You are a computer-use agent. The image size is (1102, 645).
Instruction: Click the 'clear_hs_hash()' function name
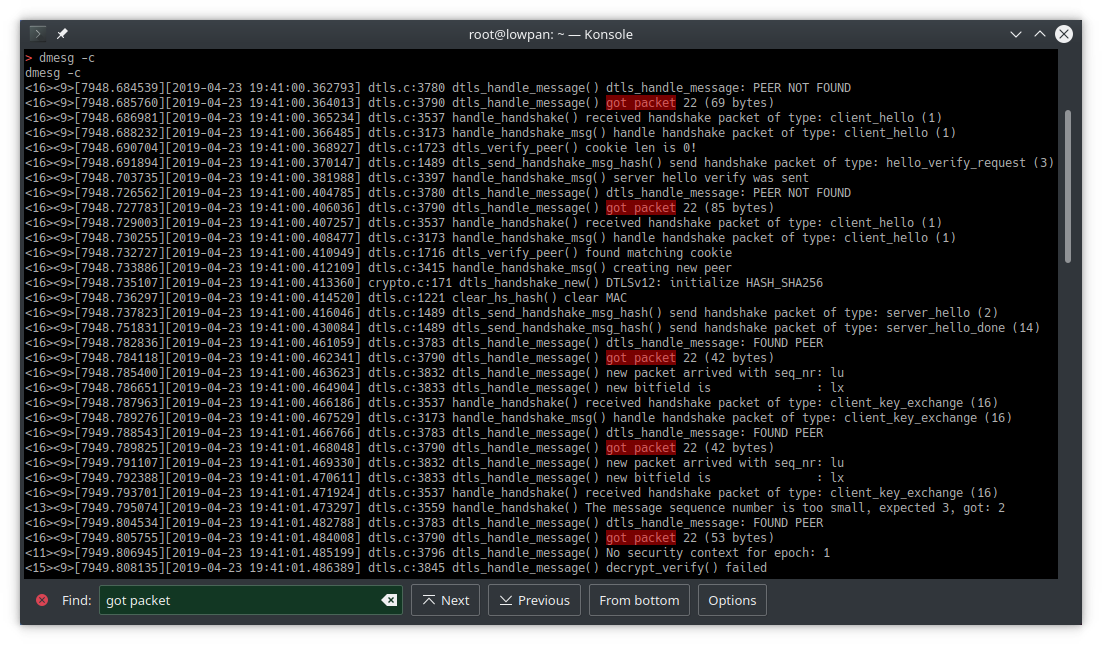(505, 298)
